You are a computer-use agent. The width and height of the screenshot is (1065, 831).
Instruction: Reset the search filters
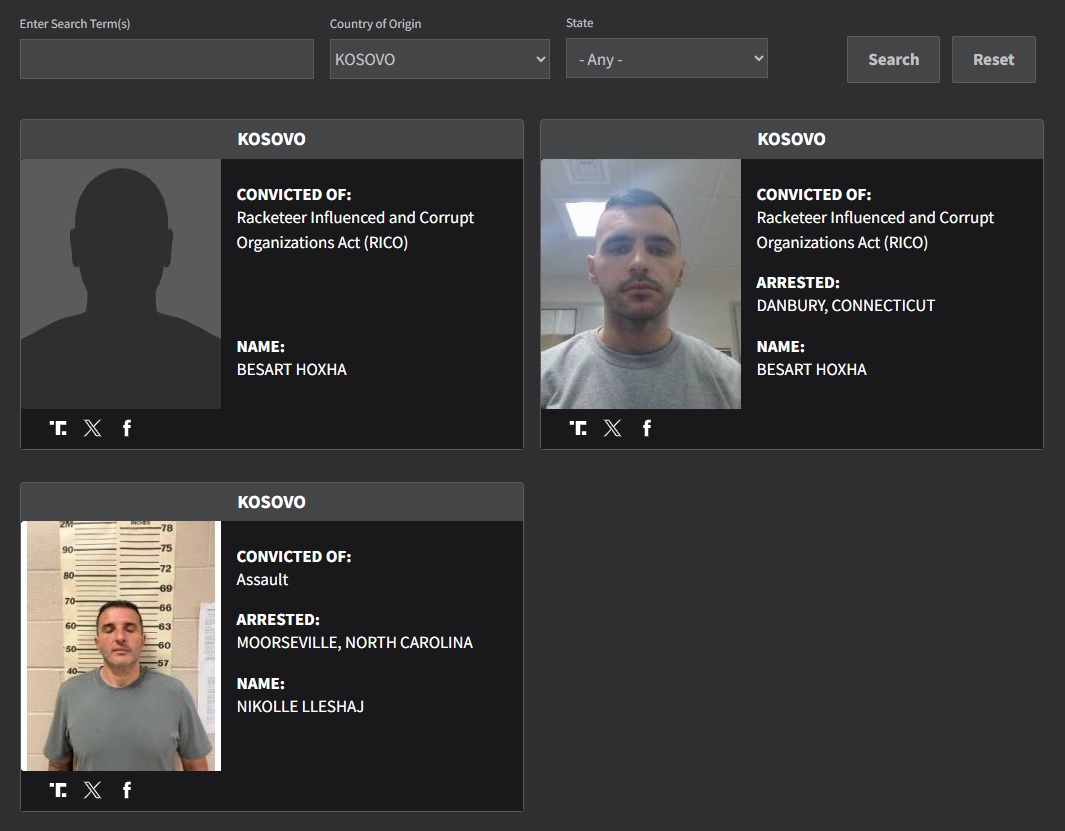993,59
